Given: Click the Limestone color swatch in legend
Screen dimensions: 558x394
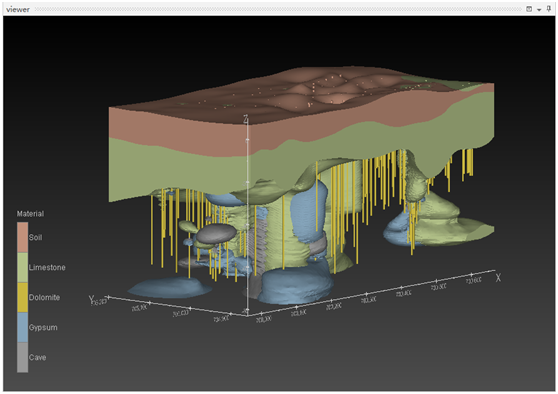Looking at the screenshot, I should click(22, 268).
